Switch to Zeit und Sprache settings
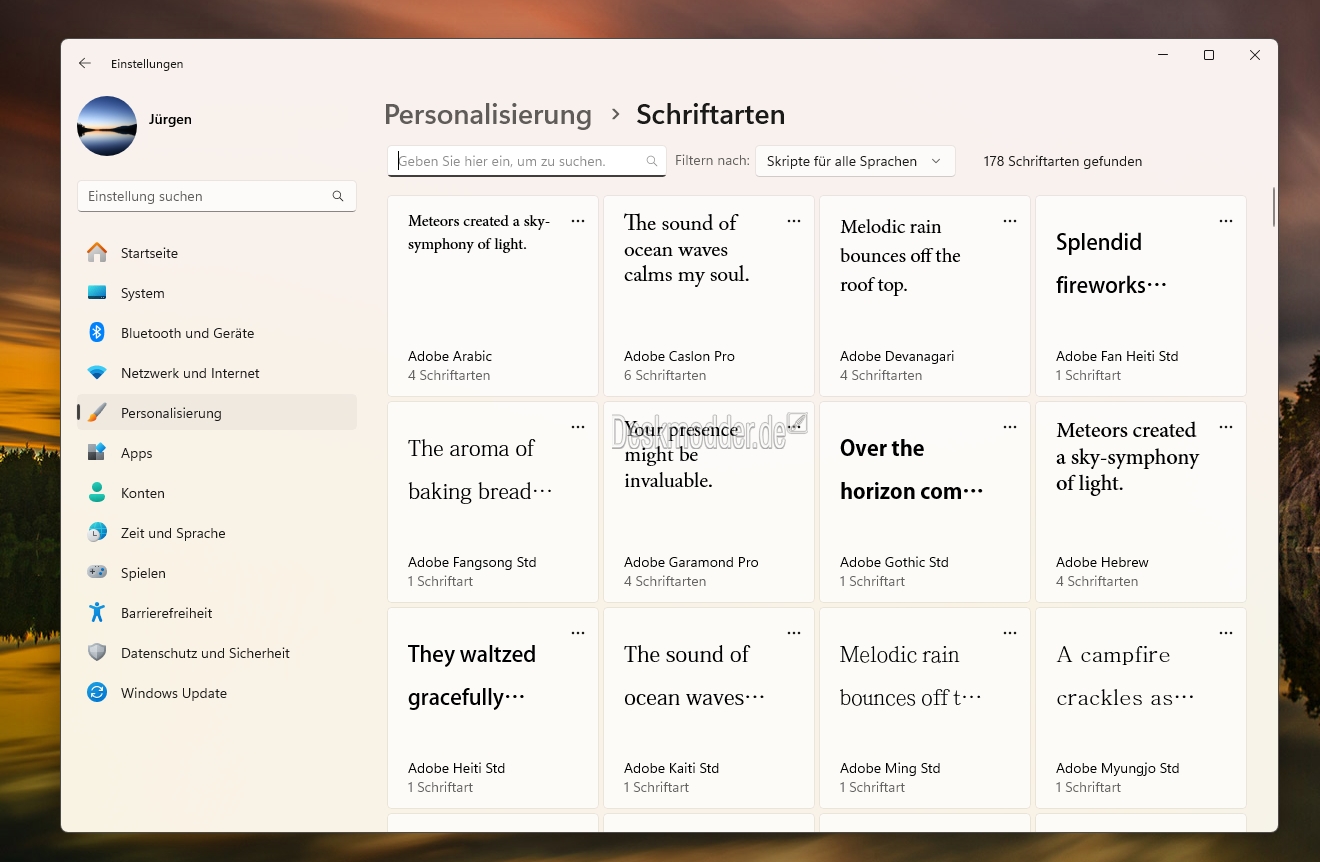 217,533
